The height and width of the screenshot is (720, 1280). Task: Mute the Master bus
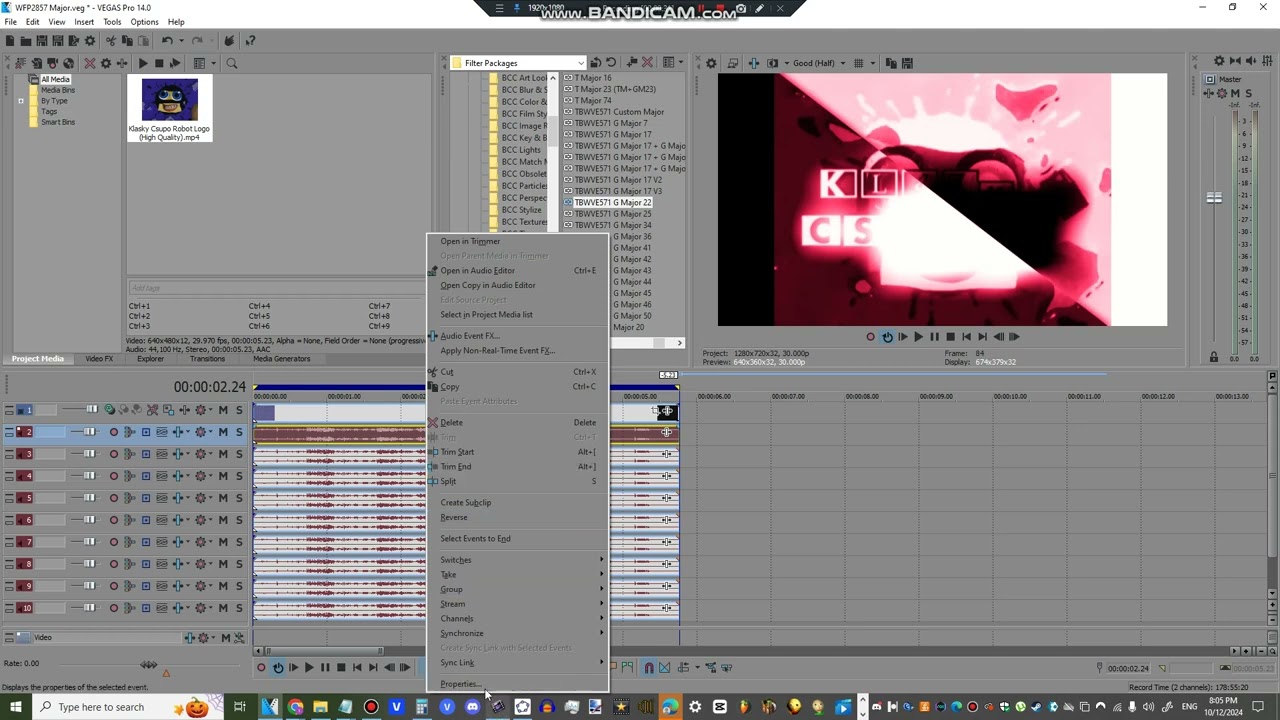pos(1235,93)
